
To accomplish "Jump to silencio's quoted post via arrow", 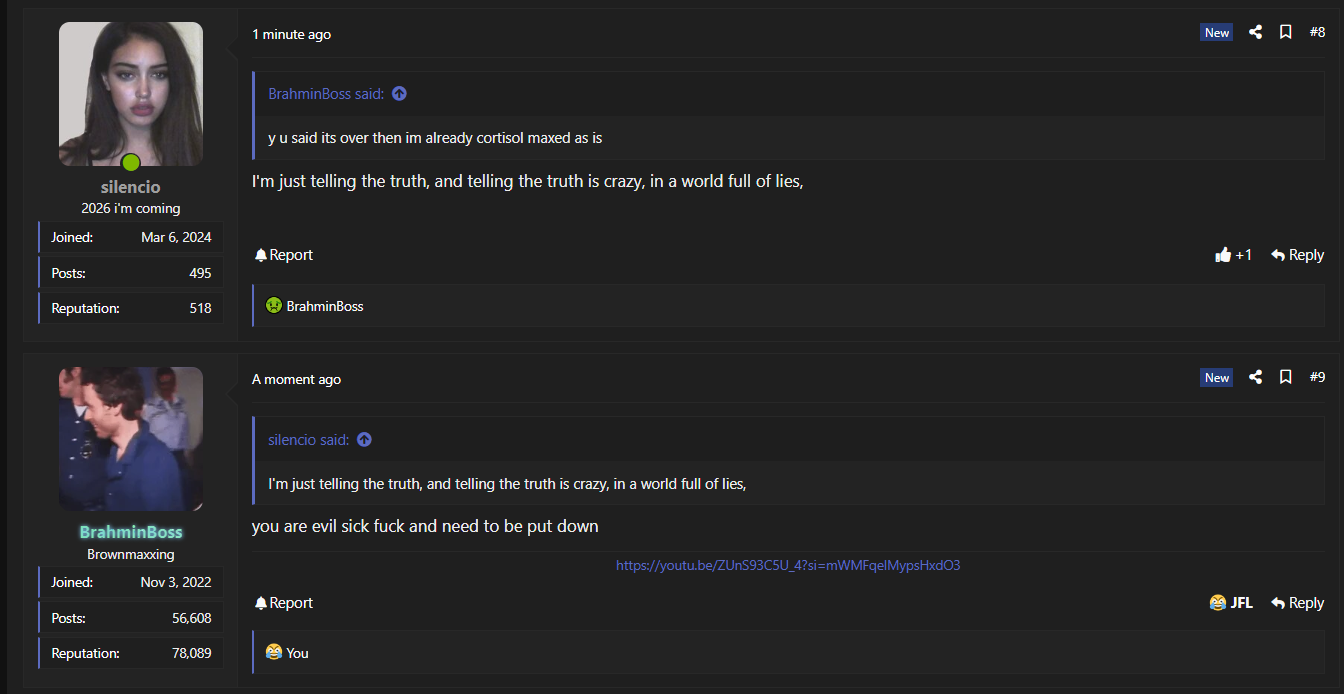I will (x=364, y=440).
